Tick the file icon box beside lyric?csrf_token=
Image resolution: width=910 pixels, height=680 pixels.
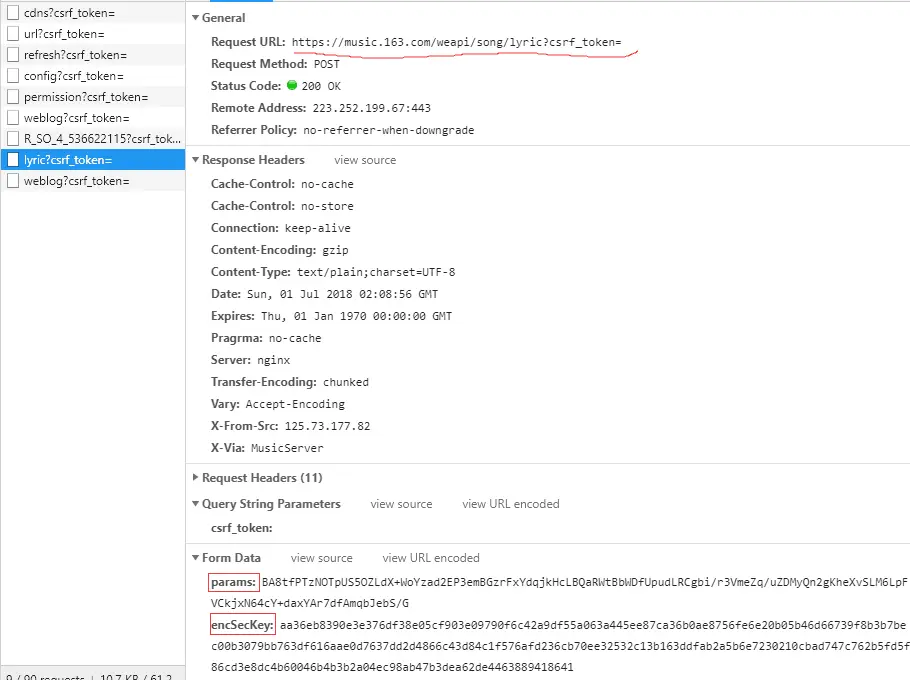[13, 160]
